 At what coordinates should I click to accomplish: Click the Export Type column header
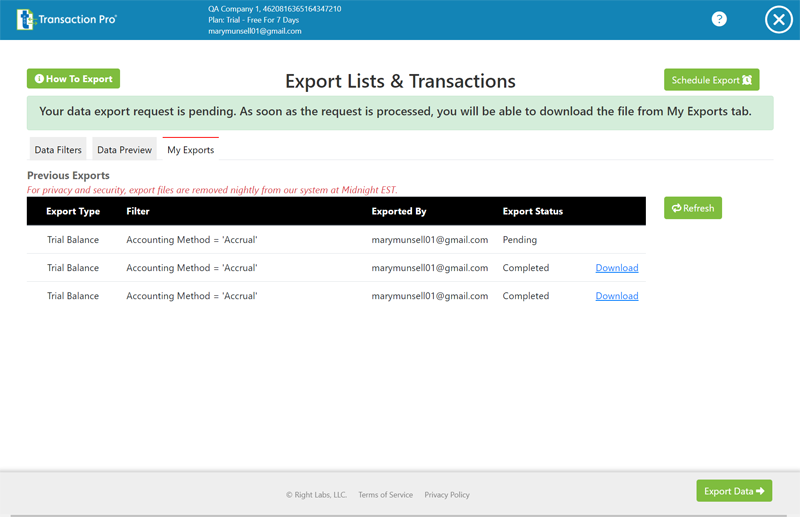coord(73,211)
